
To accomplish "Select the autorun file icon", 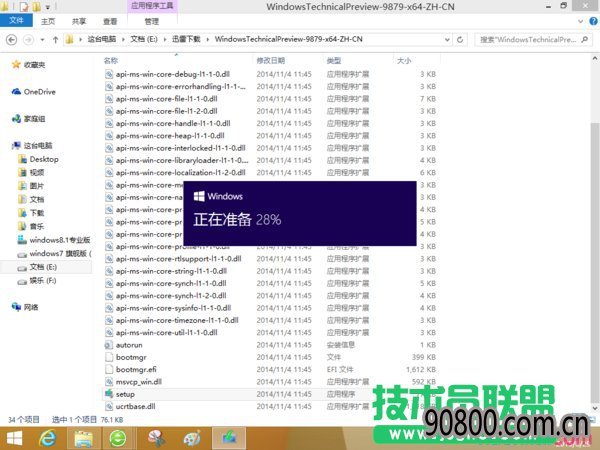I will pyautogui.click(x=109, y=345).
